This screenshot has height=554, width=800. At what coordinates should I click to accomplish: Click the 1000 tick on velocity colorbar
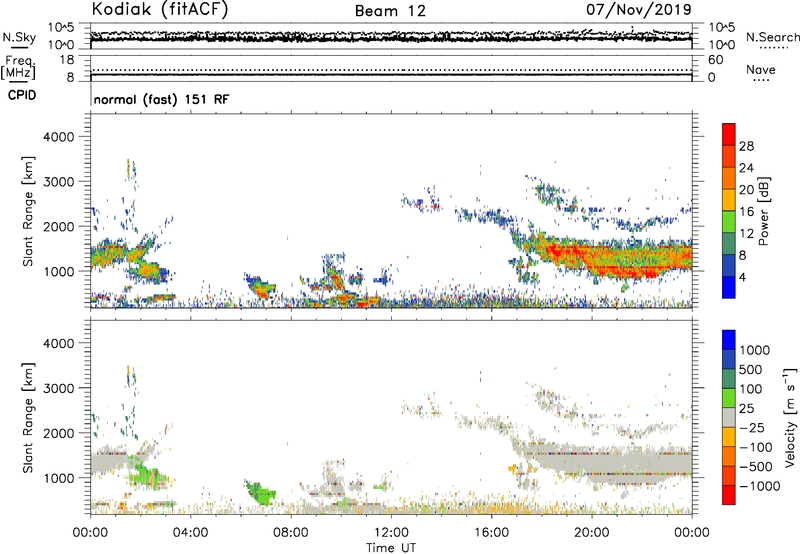755,350
